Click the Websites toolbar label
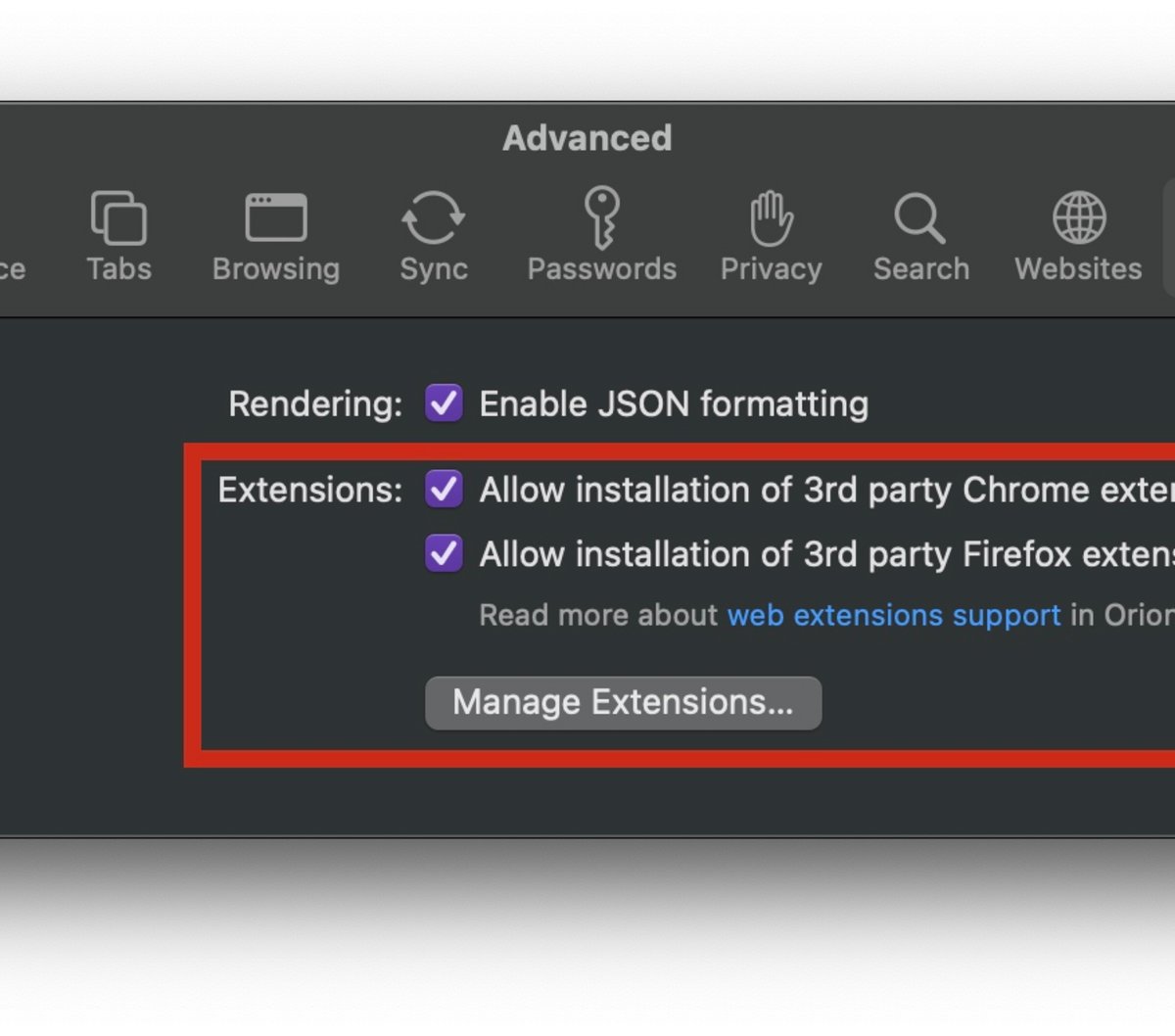The height and width of the screenshot is (1036, 1175). click(x=1077, y=269)
